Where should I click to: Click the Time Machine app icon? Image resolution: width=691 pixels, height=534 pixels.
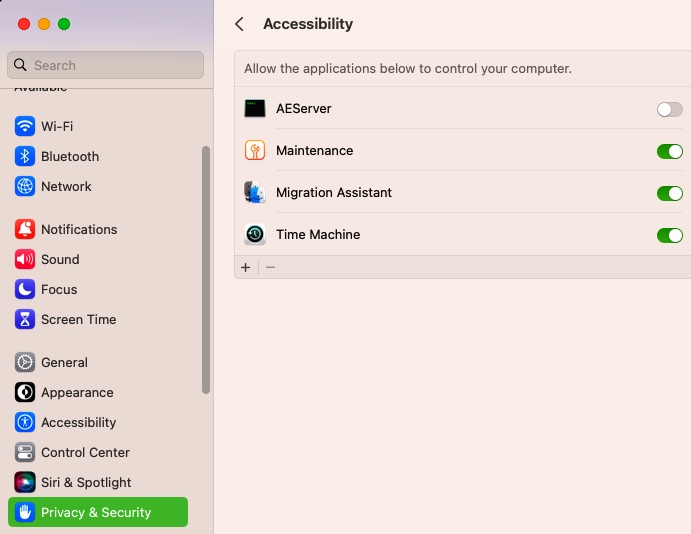[x=255, y=234]
